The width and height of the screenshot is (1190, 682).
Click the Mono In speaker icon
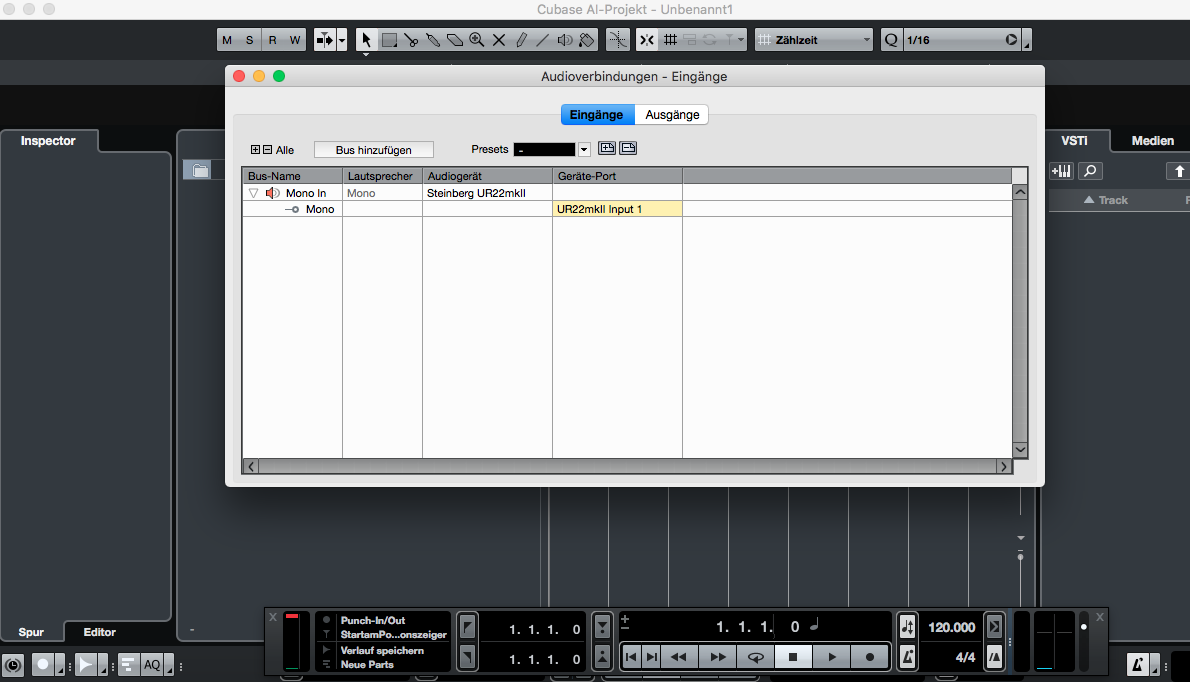[x=272, y=193]
